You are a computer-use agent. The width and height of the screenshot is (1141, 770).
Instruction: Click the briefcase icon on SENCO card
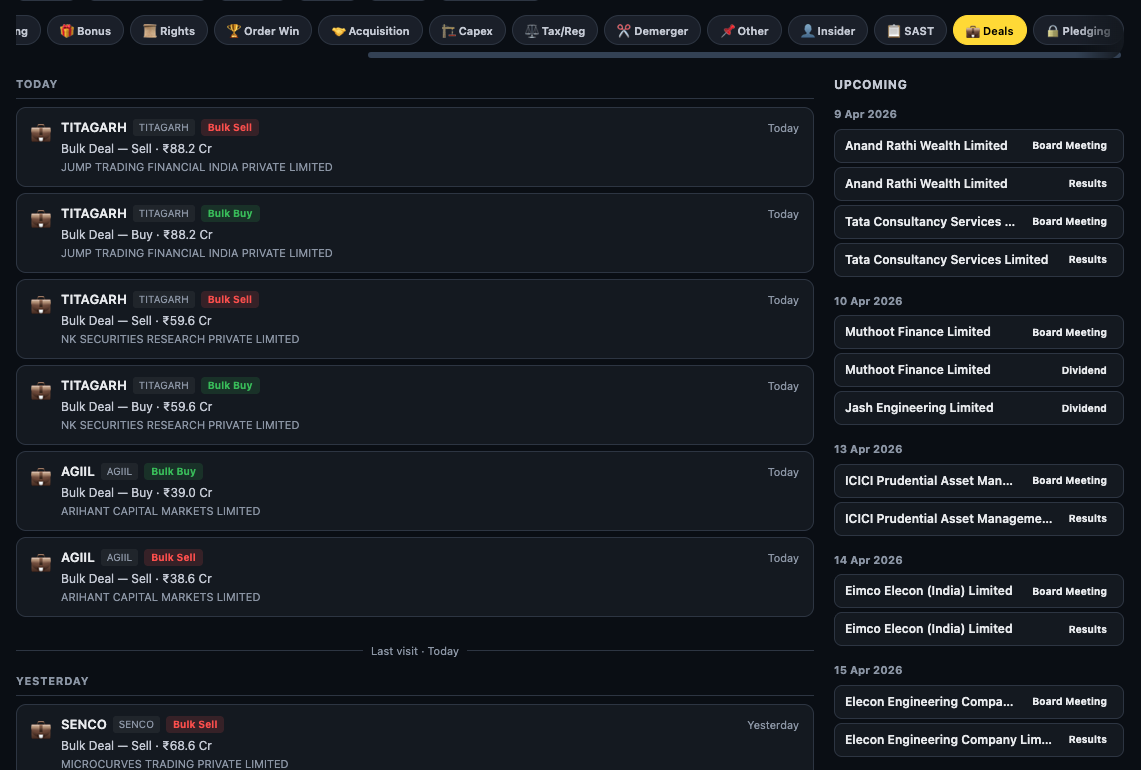tap(40, 731)
